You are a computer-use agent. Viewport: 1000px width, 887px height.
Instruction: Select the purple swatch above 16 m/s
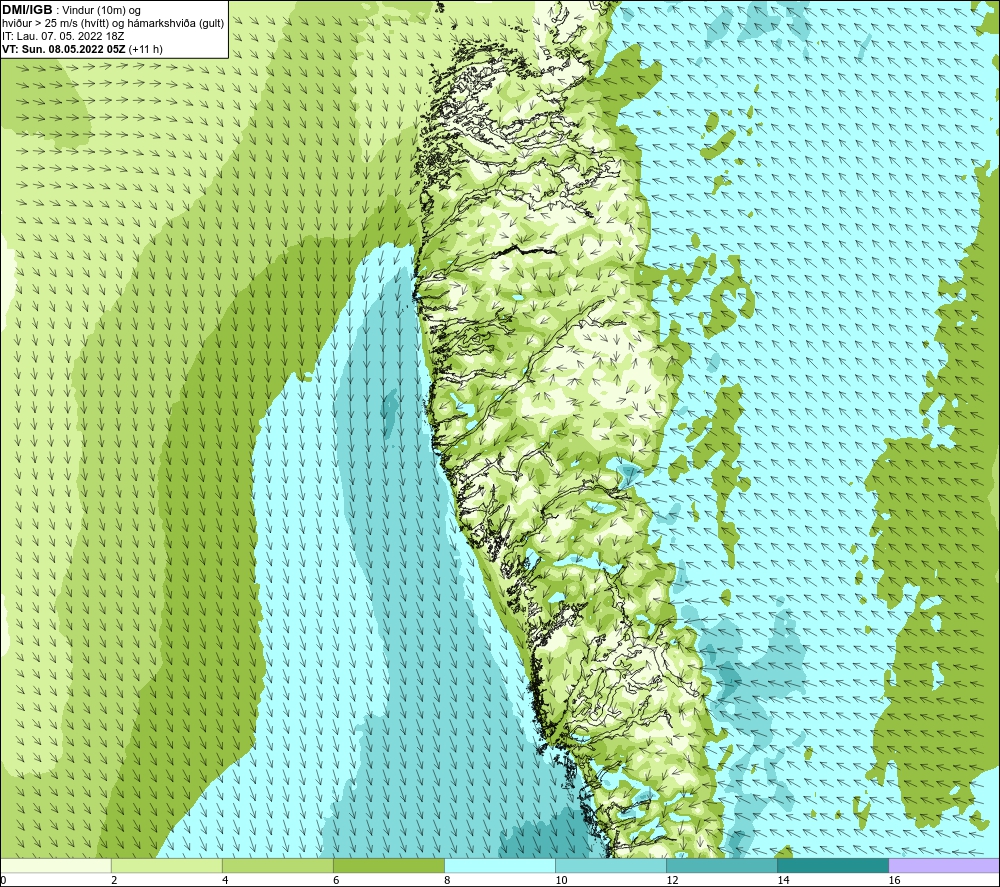pos(944,865)
